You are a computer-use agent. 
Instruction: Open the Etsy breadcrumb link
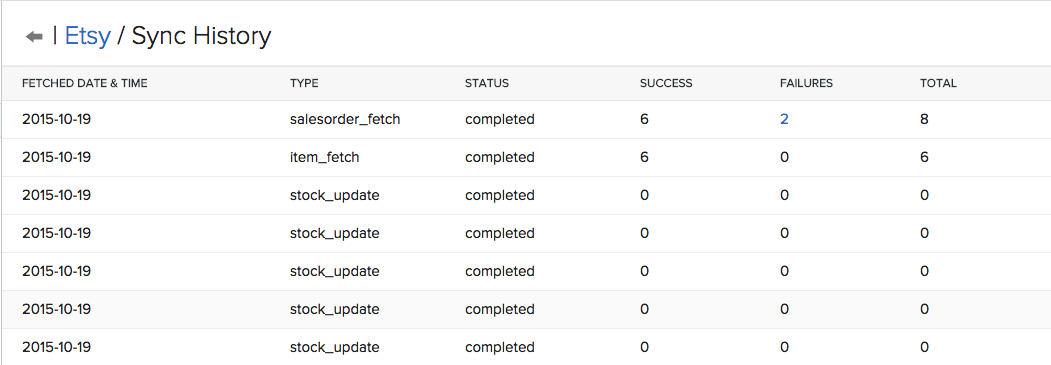click(87, 36)
